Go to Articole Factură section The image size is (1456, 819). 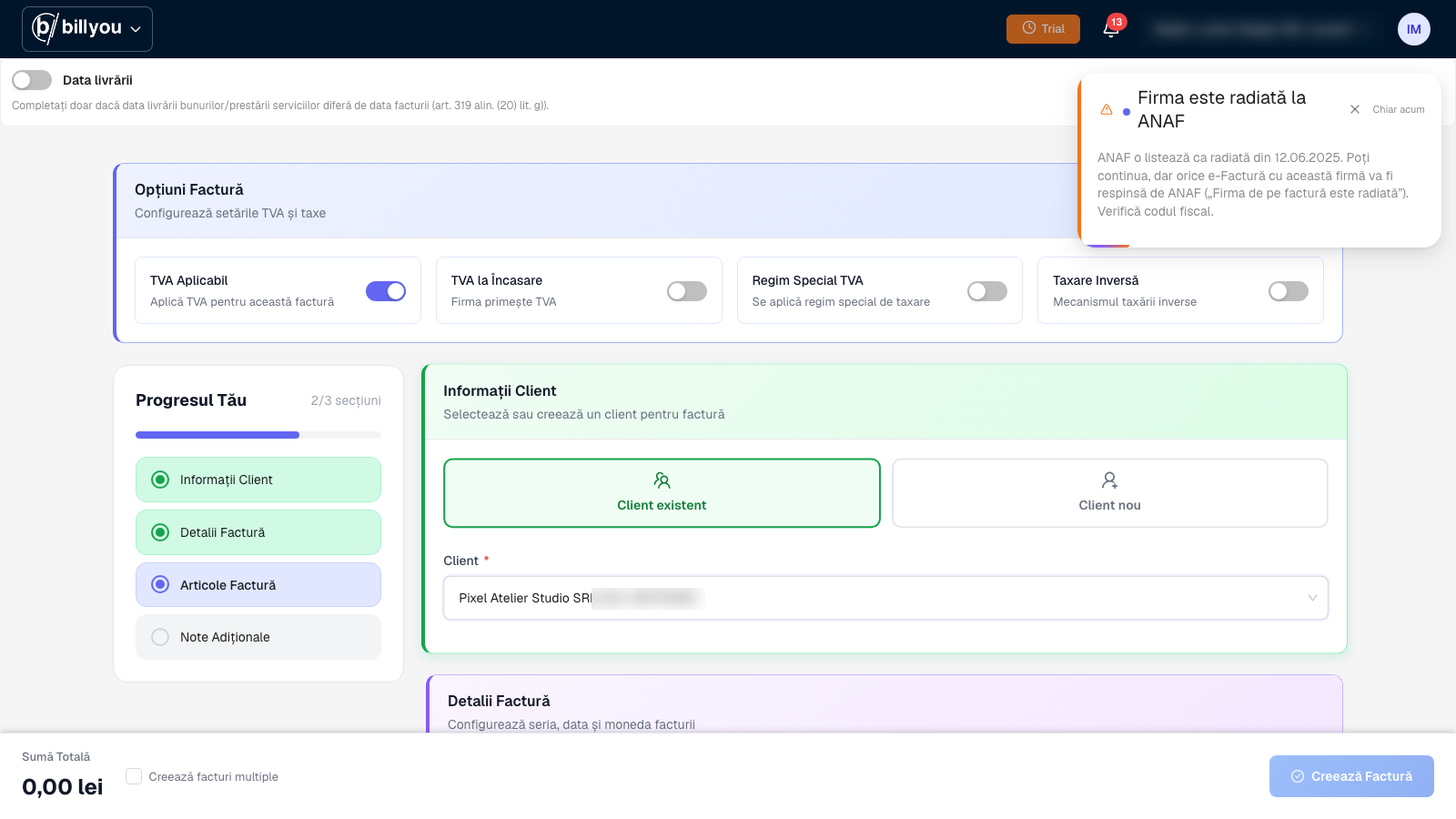[x=258, y=585]
